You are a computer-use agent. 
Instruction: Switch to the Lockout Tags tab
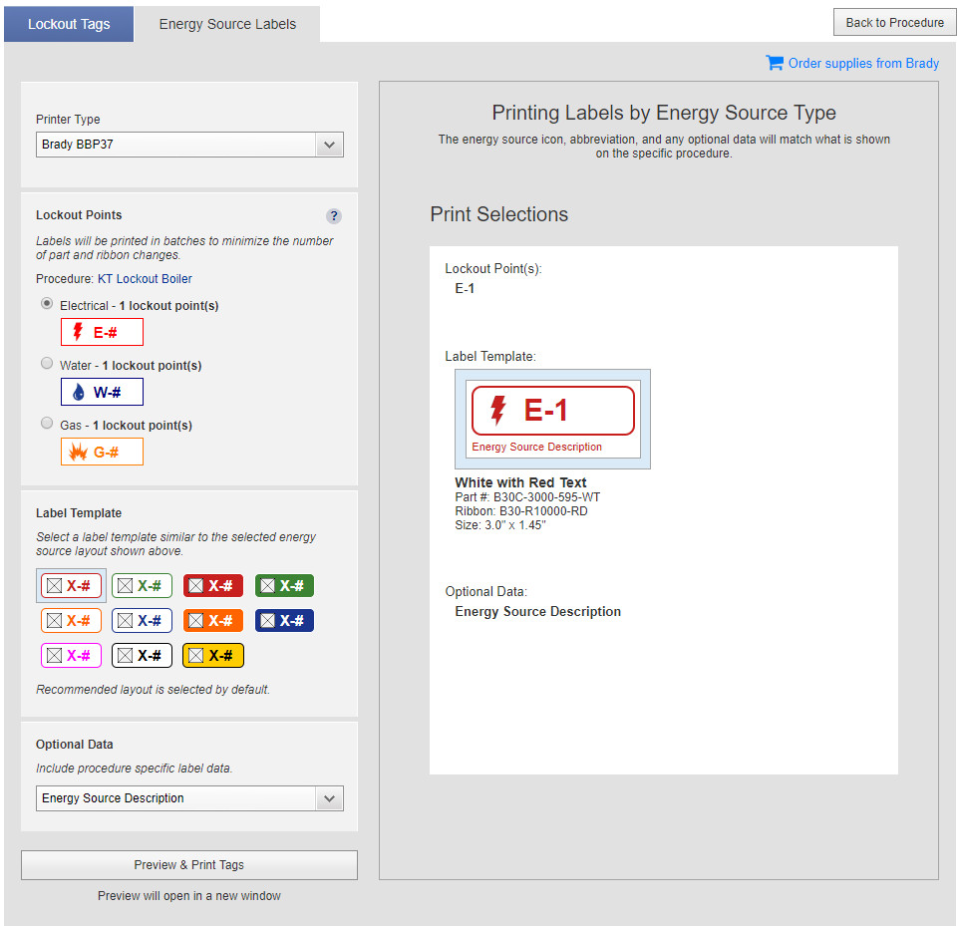[68, 23]
